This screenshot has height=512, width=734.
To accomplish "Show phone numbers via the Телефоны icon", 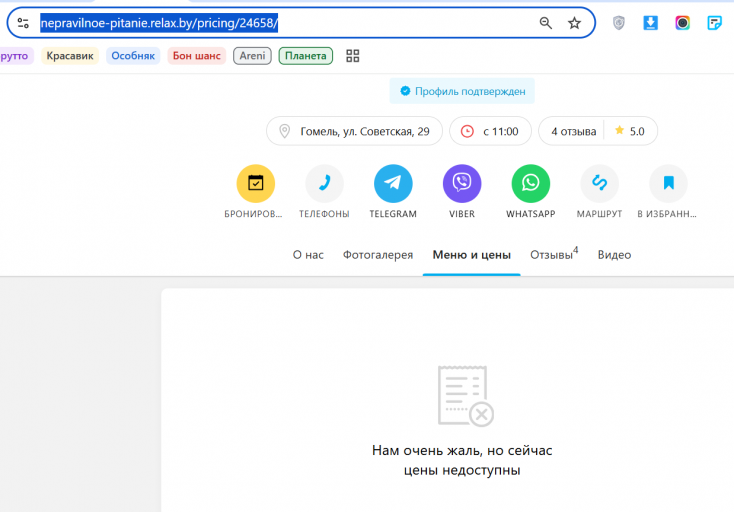I will tap(324, 183).
